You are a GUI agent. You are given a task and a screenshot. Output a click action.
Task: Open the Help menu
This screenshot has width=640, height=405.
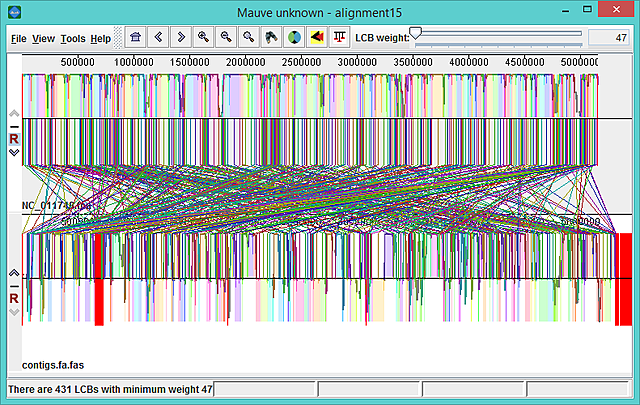(100, 39)
